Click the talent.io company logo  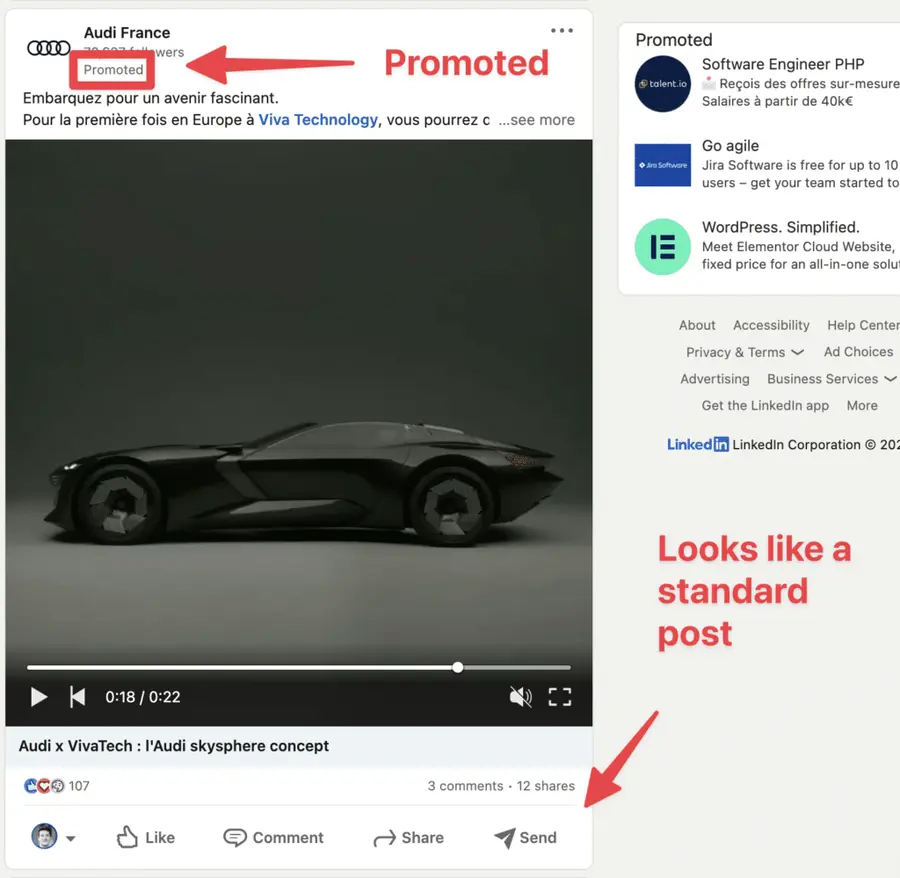pyautogui.click(x=662, y=84)
